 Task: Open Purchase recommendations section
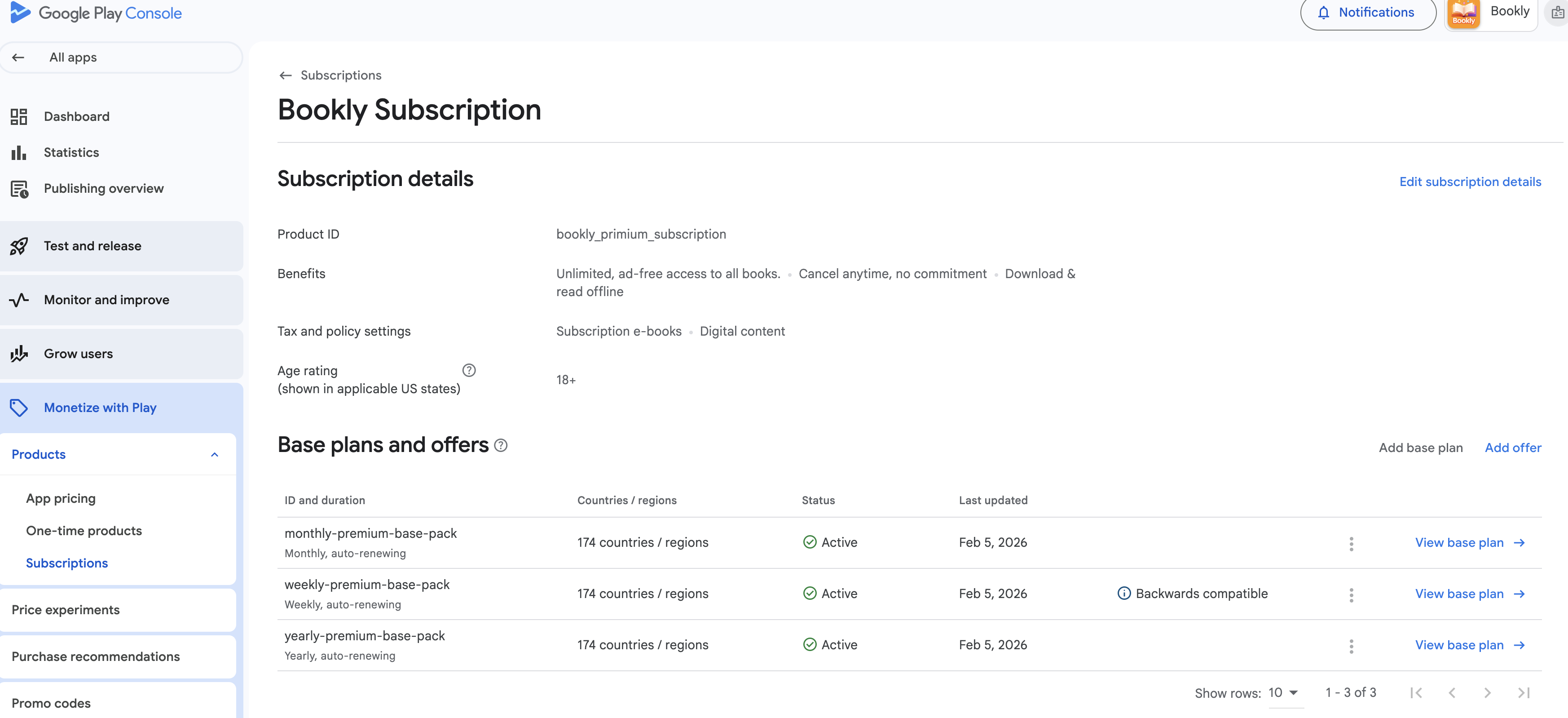[x=118, y=656]
